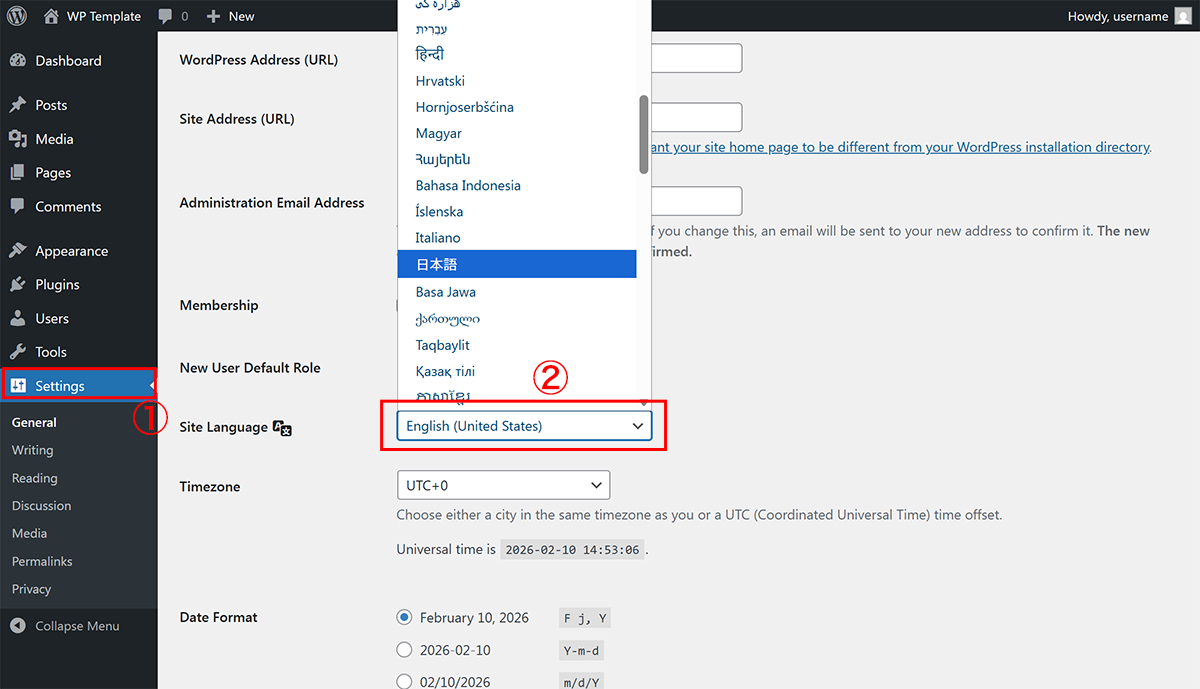Choose Magyar in the language list
1200x689 pixels.
tap(439, 133)
